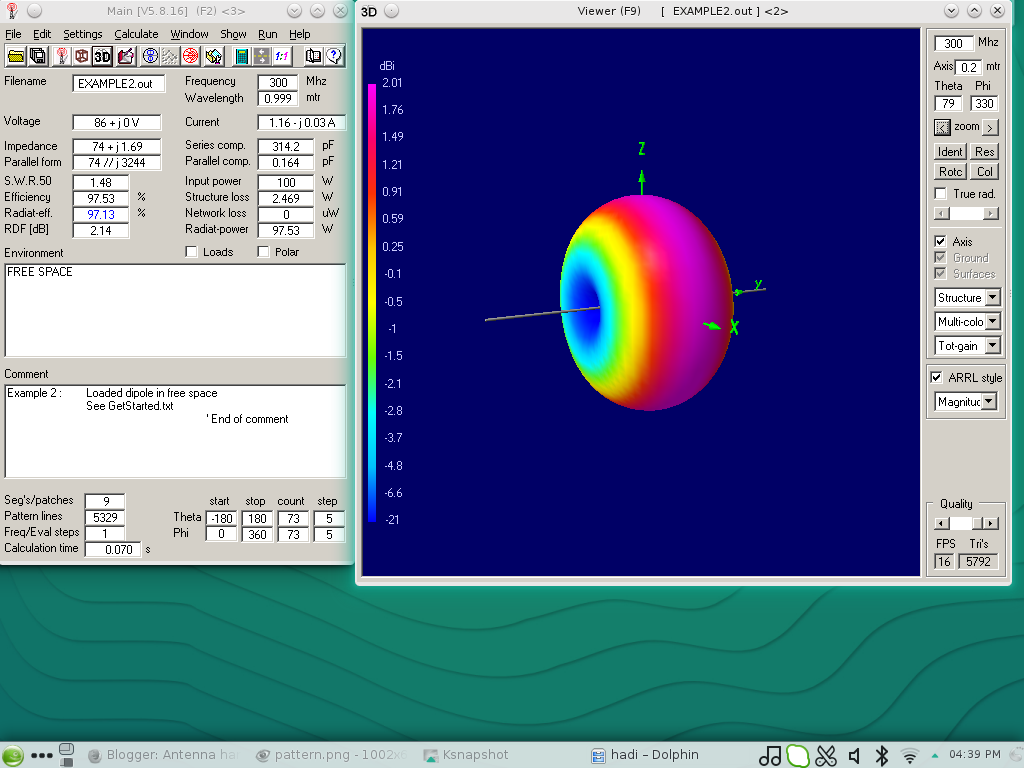1024x768 pixels.
Task: Click the Bluetooth icon in system tray
Action: tap(882, 755)
